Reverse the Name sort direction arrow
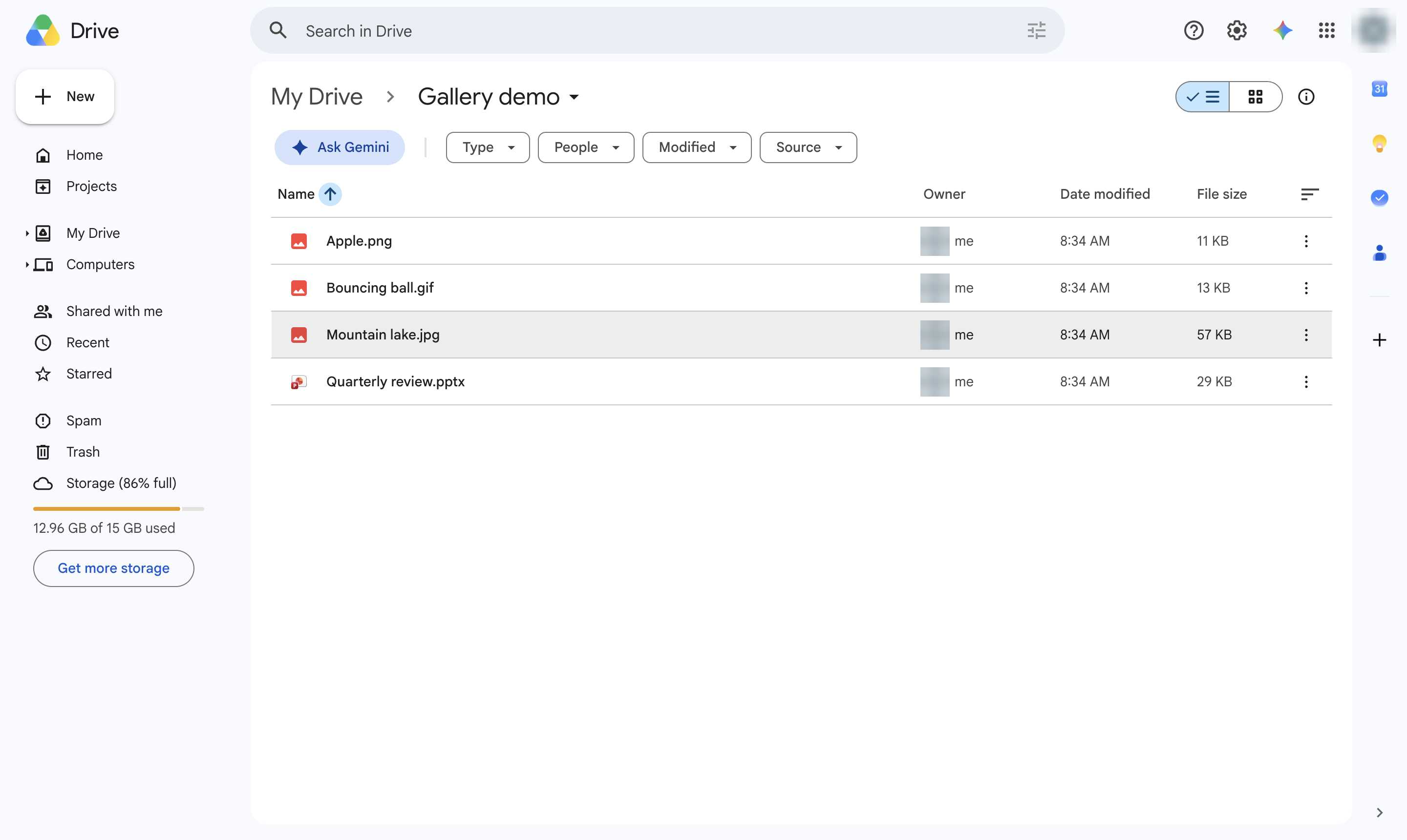The image size is (1407, 840). point(330,194)
